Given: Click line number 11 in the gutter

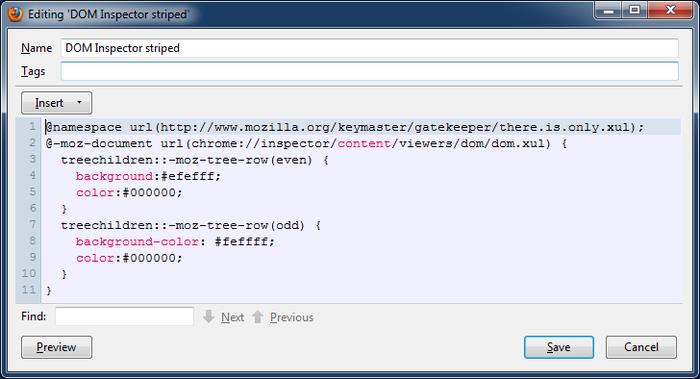Looking at the screenshot, I should pyautogui.click(x=29, y=290).
